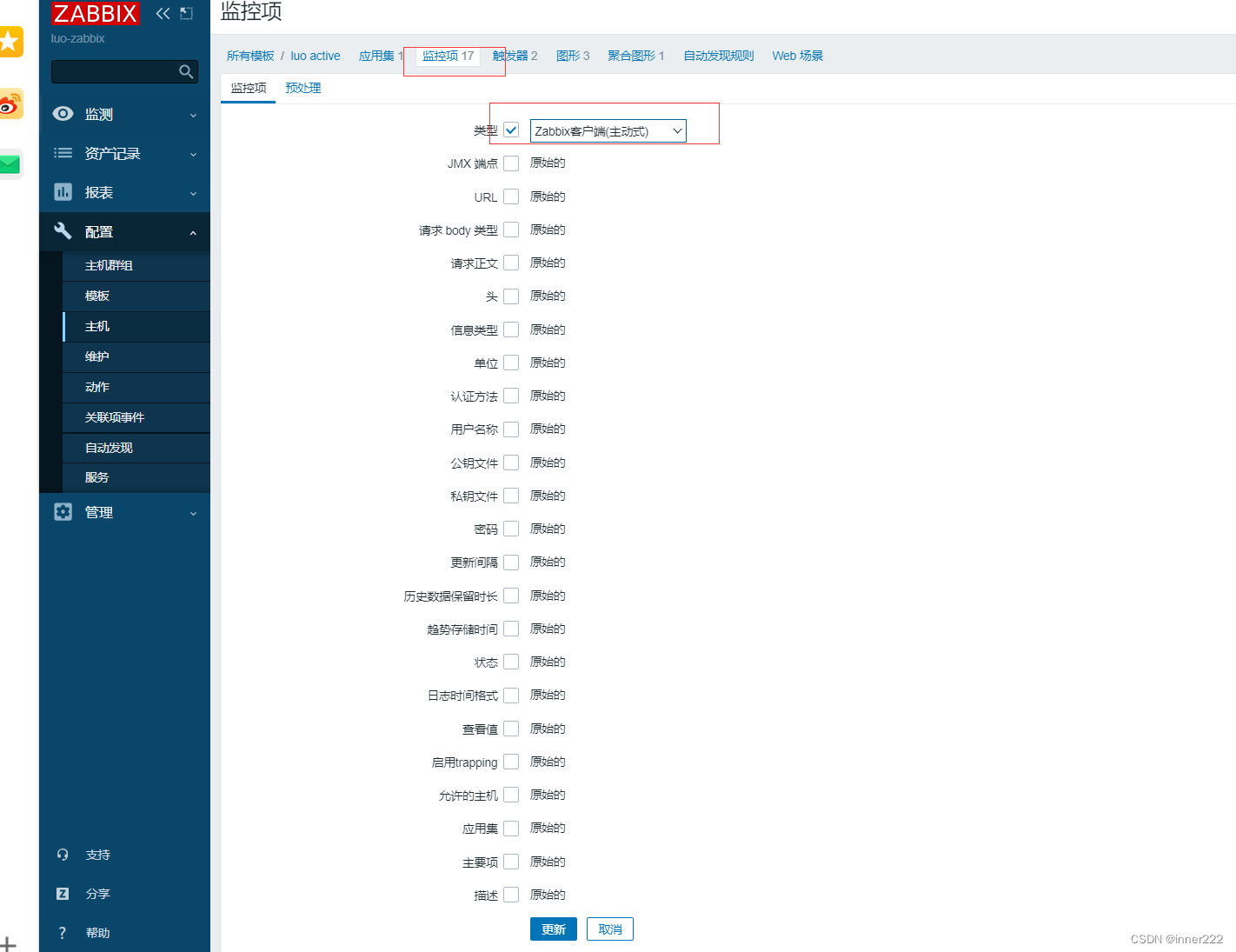Click the yellow star favorites icon
The width and height of the screenshot is (1236, 952).
(x=10, y=41)
